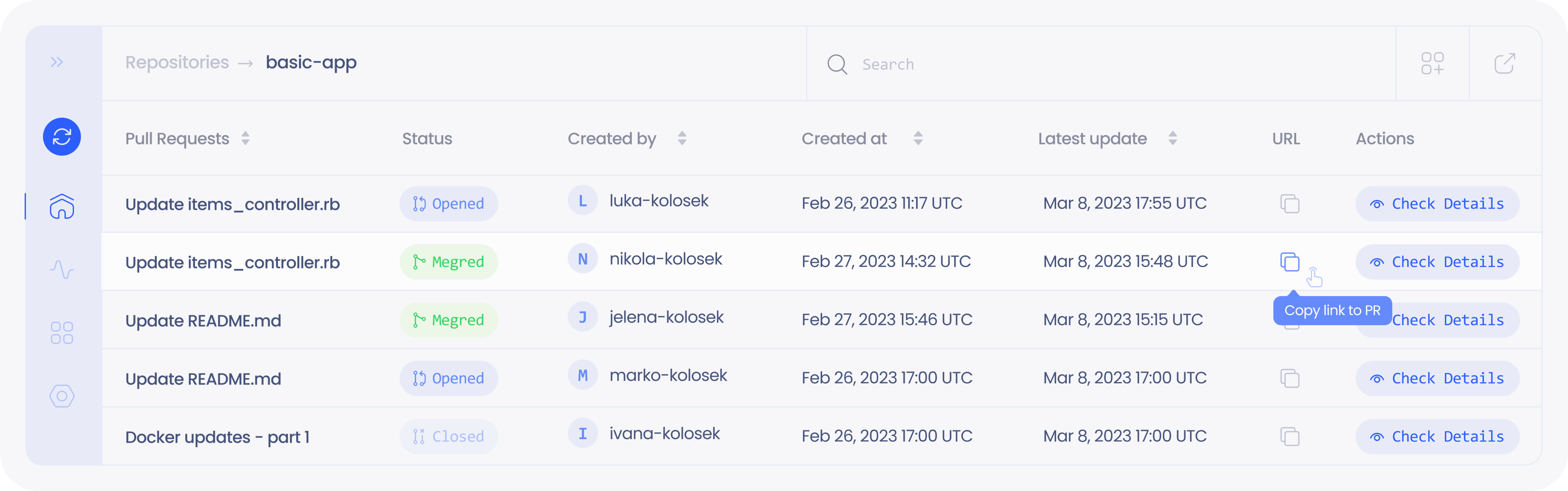The width and height of the screenshot is (1568, 491).
Task: Check Details for Docker updates - part 1
Action: (1437, 437)
